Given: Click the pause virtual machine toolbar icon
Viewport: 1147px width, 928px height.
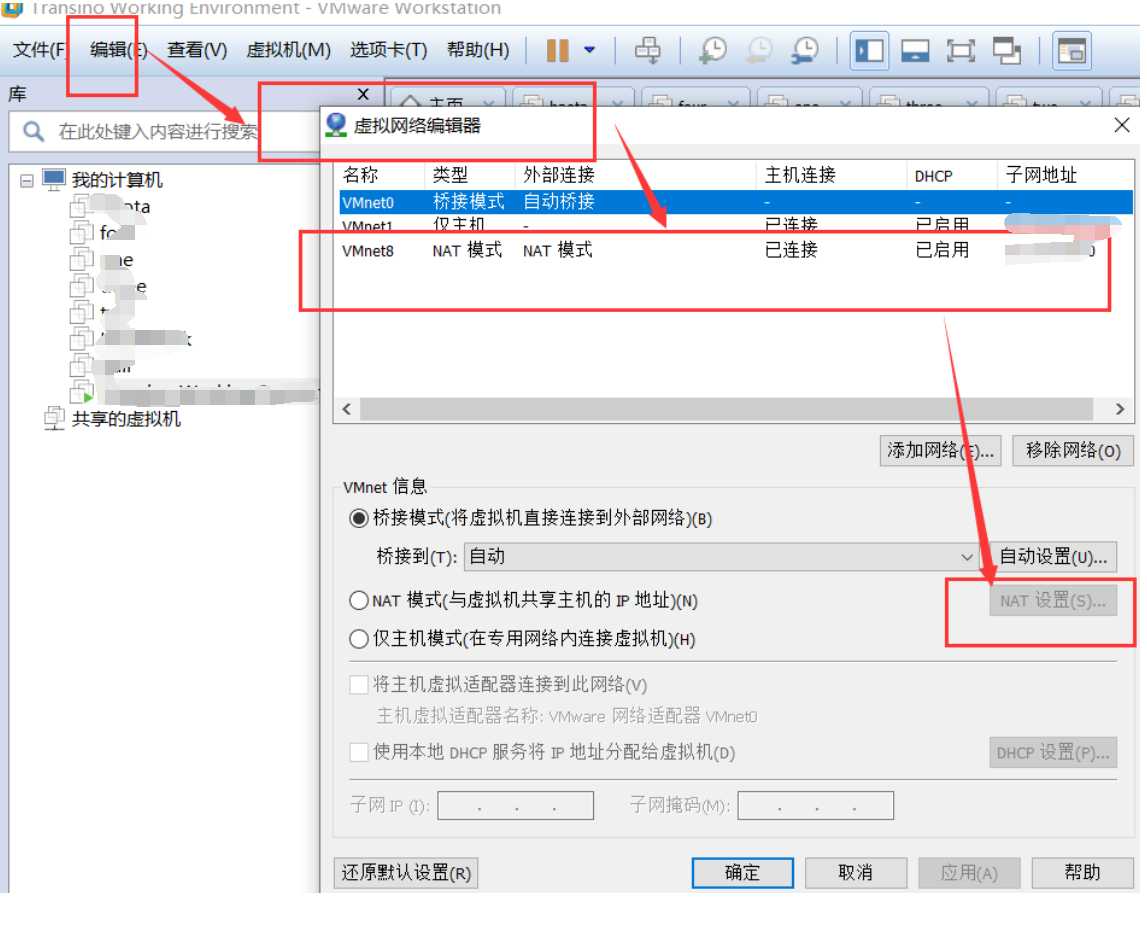Looking at the screenshot, I should [x=557, y=50].
